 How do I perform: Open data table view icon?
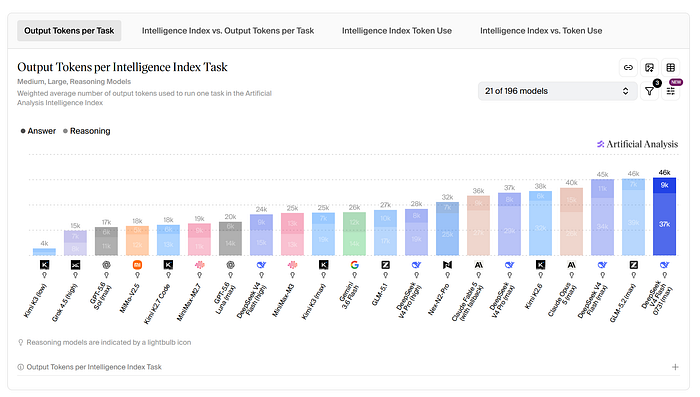click(671, 68)
